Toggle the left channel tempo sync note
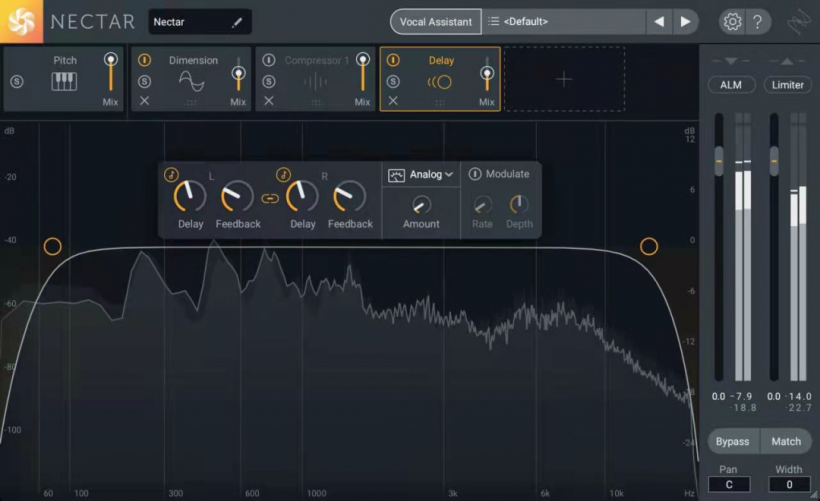This screenshot has height=501, width=820. (x=171, y=174)
